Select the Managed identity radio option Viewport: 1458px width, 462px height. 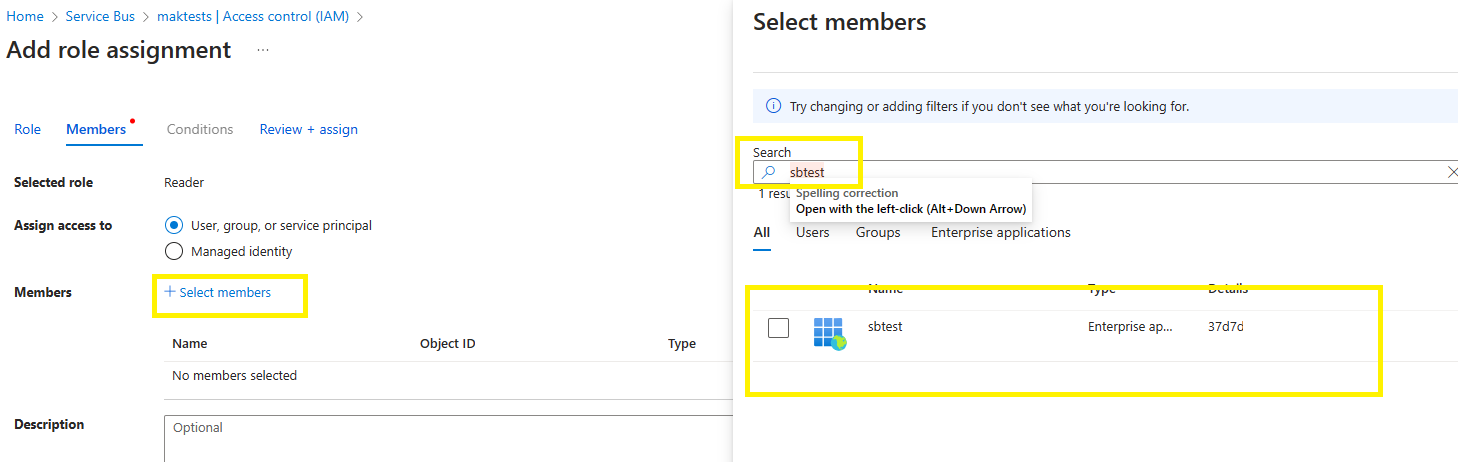[174, 251]
